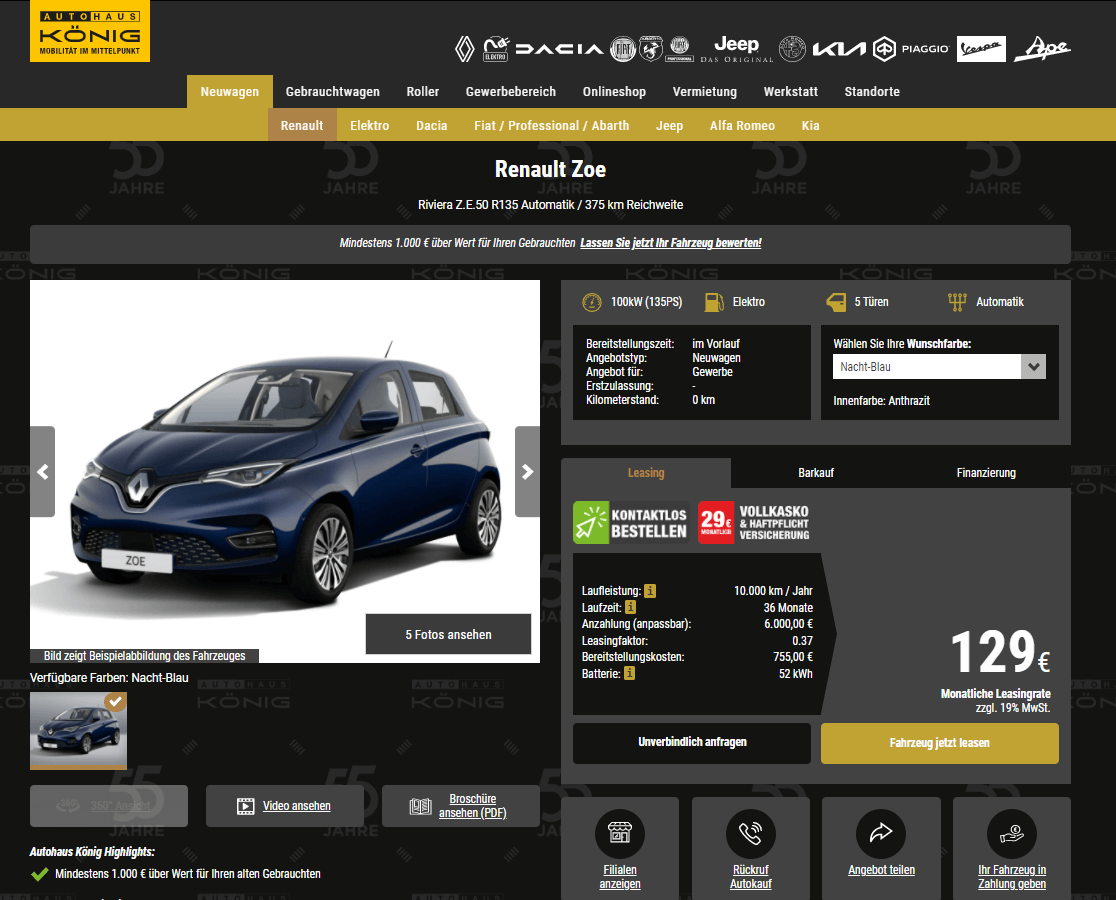
Task: Click the 'Innenfarbe: Anthrazit' text
Action: click(881, 401)
